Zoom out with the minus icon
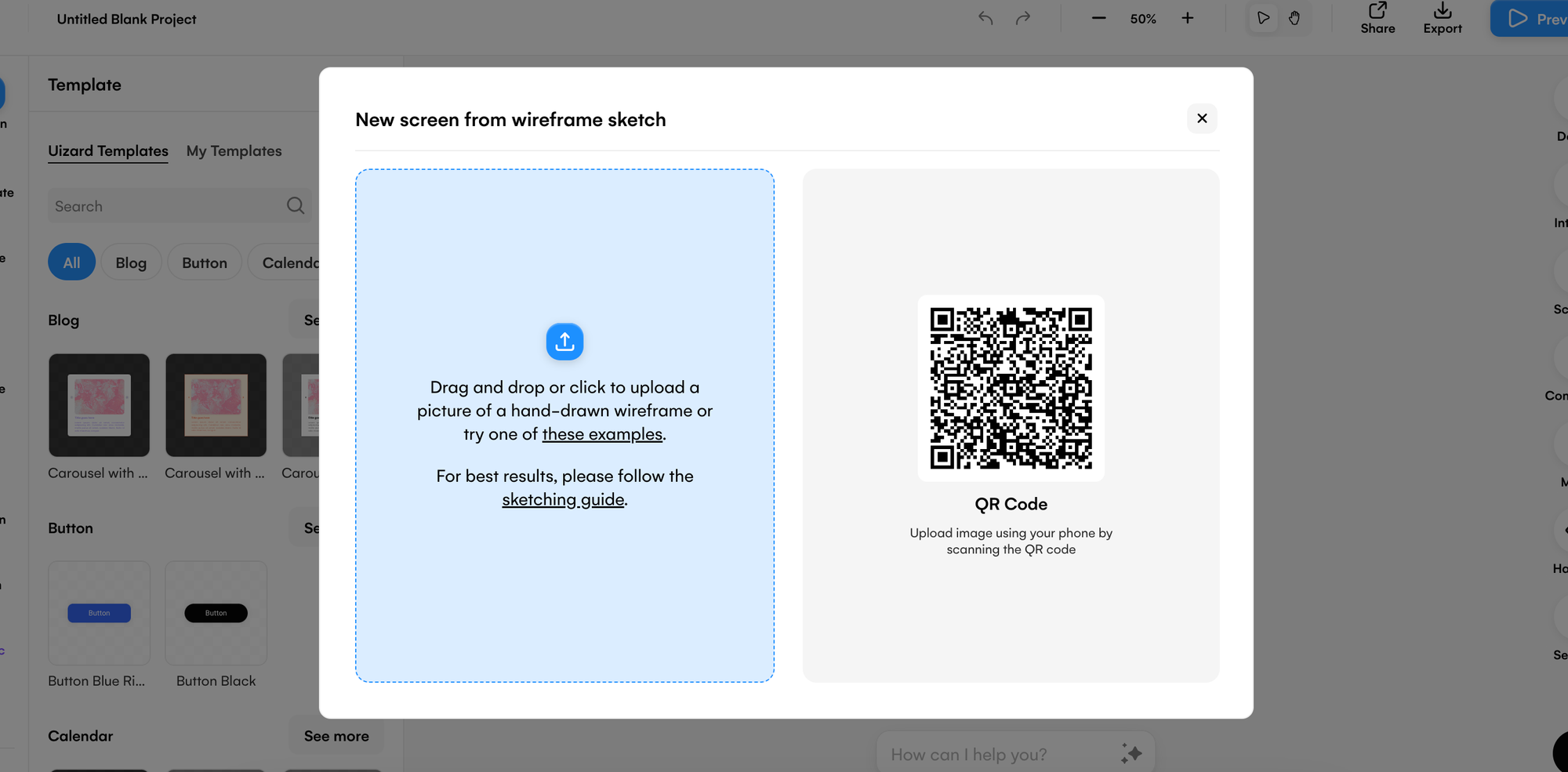The width and height of the screenshot is (1568, 772). [x=1098, y=18]
